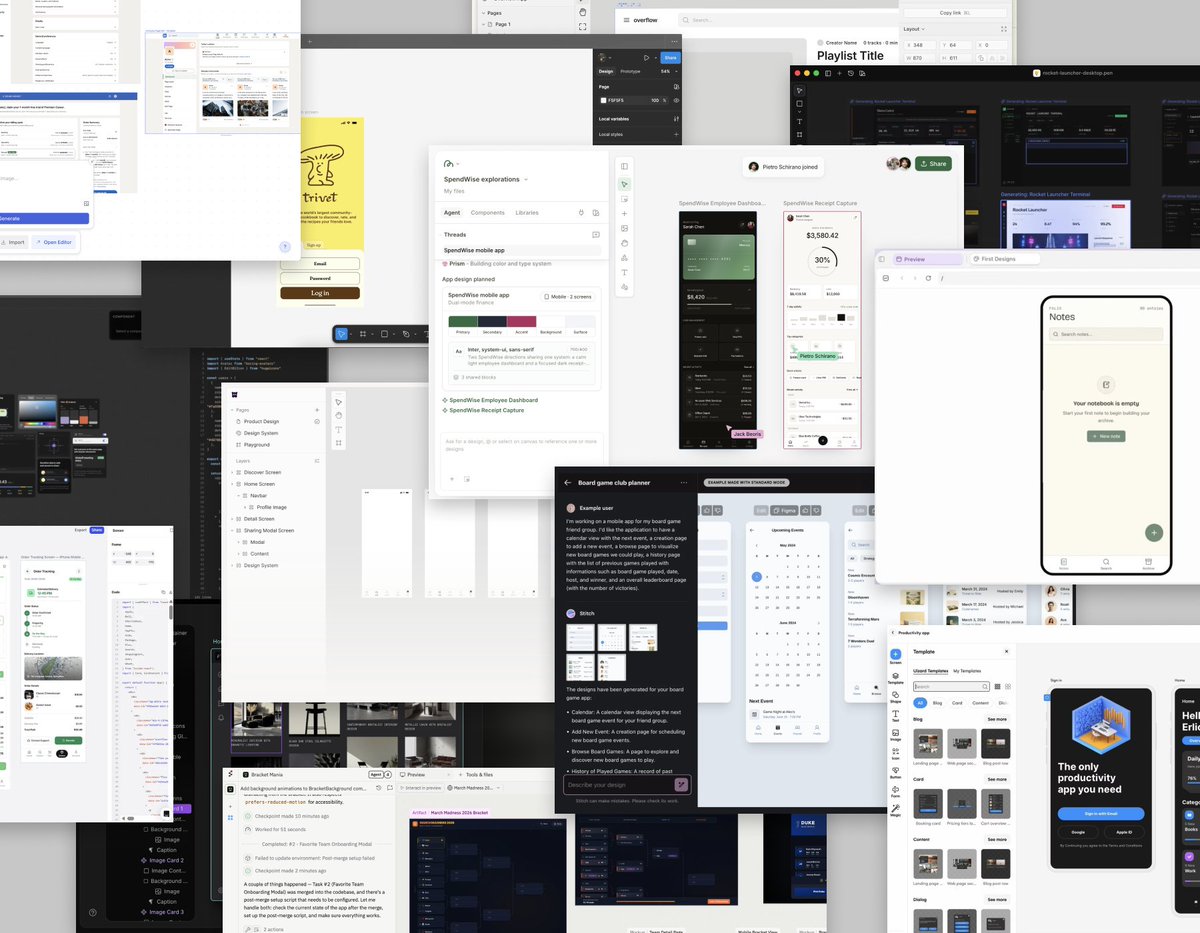Open the Text panel in Uizard sidebar
This screenshot has height=933, width=1200.
click(895, 715)
